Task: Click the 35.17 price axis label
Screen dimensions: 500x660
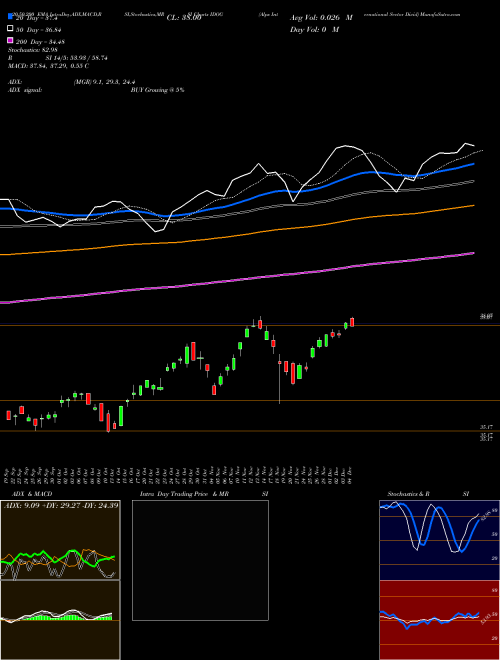Action: tap(486, 427)
